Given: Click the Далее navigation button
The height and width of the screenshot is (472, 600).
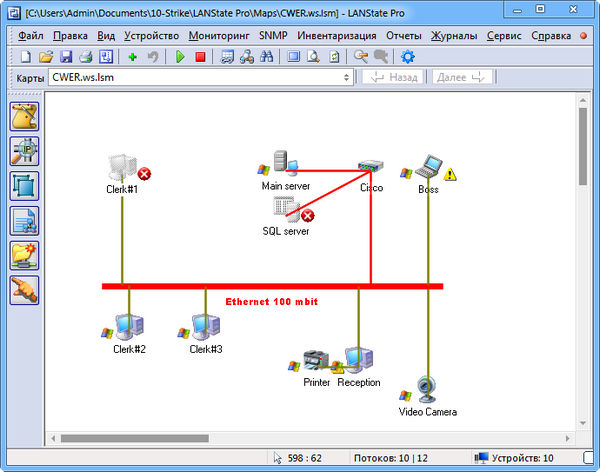Looking at the screenshot, I should click(460, 77).
